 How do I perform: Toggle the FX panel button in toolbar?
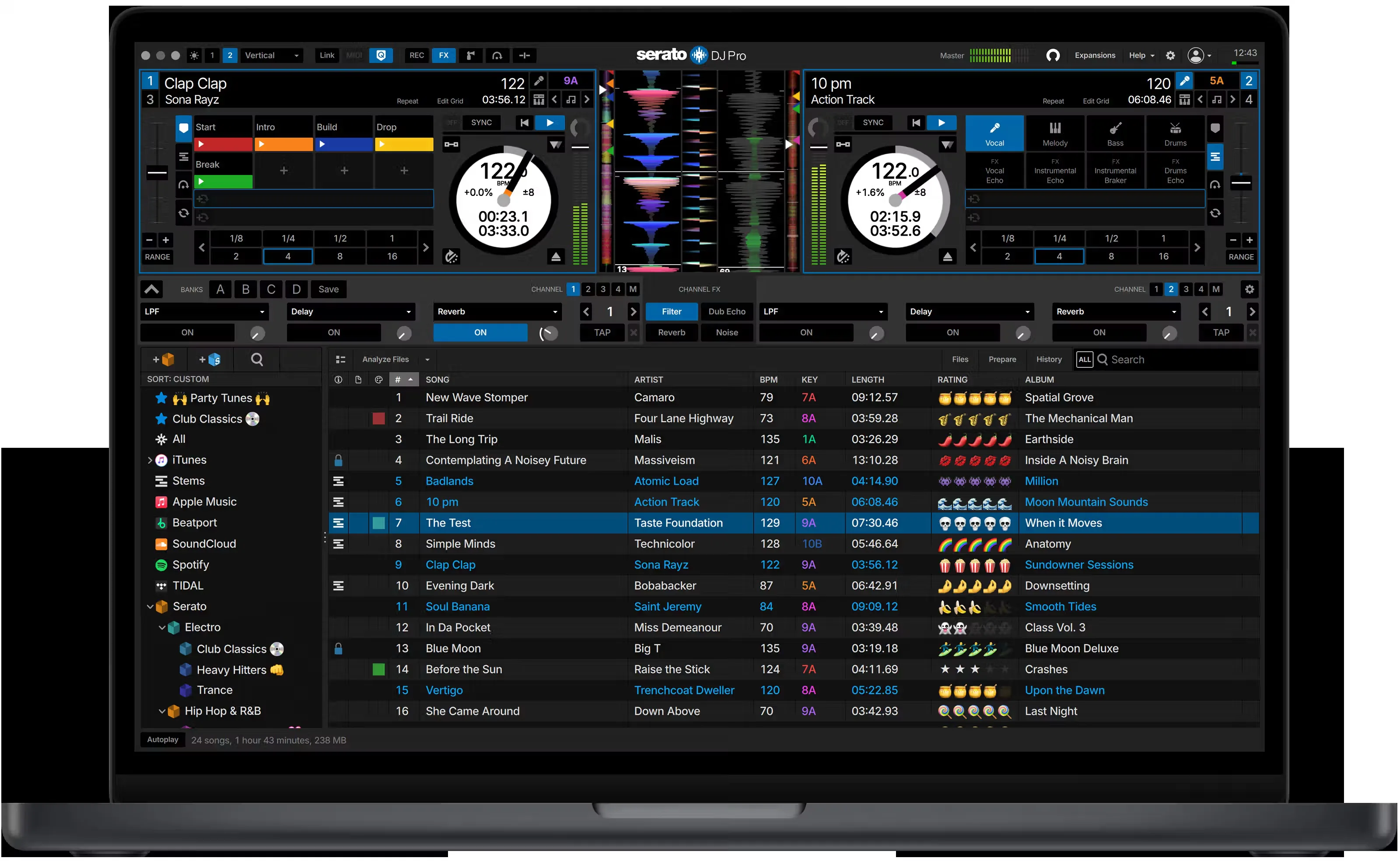click(x=444, y=56)
